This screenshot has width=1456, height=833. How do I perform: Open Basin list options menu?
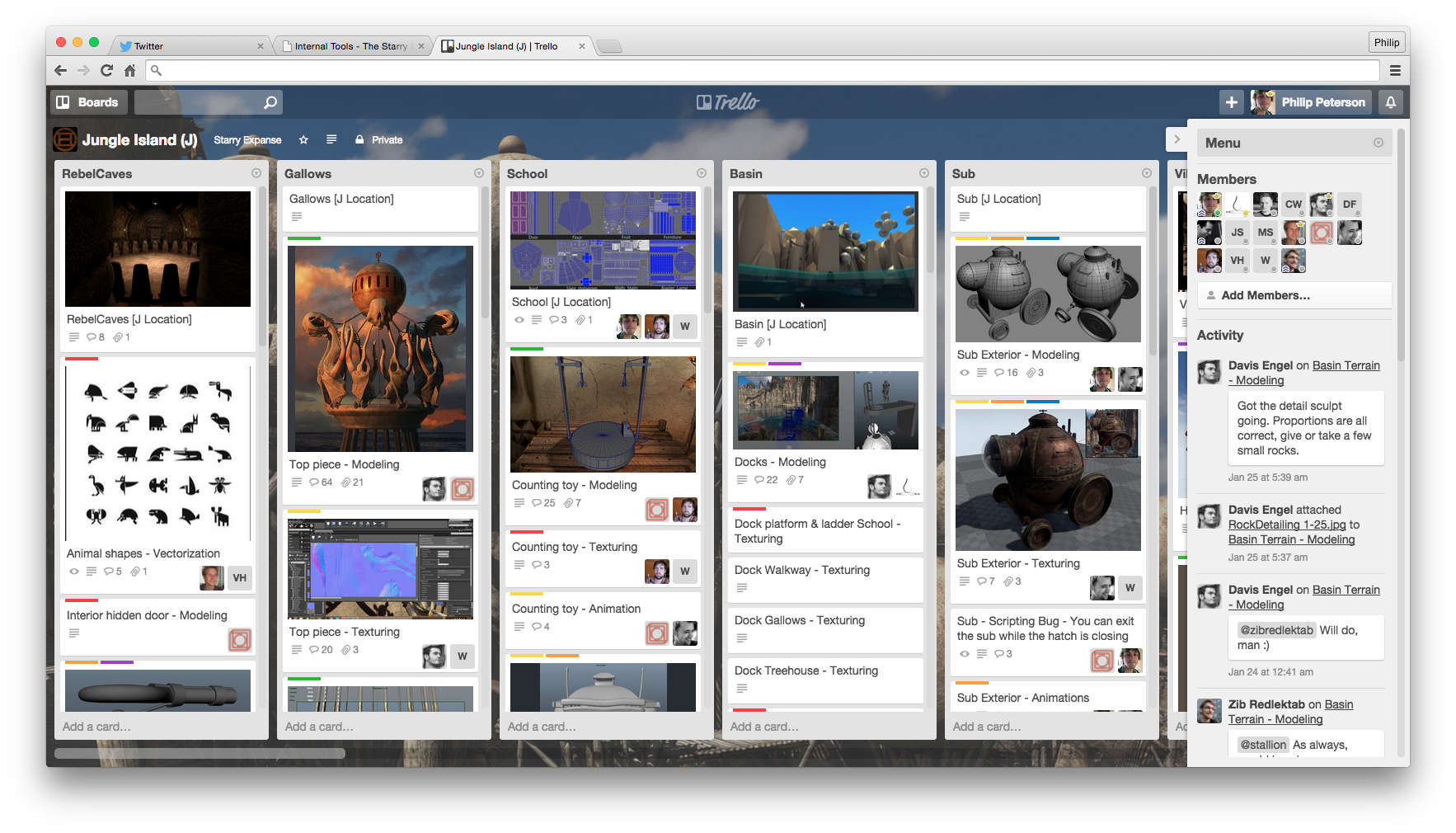coord(924,173)
